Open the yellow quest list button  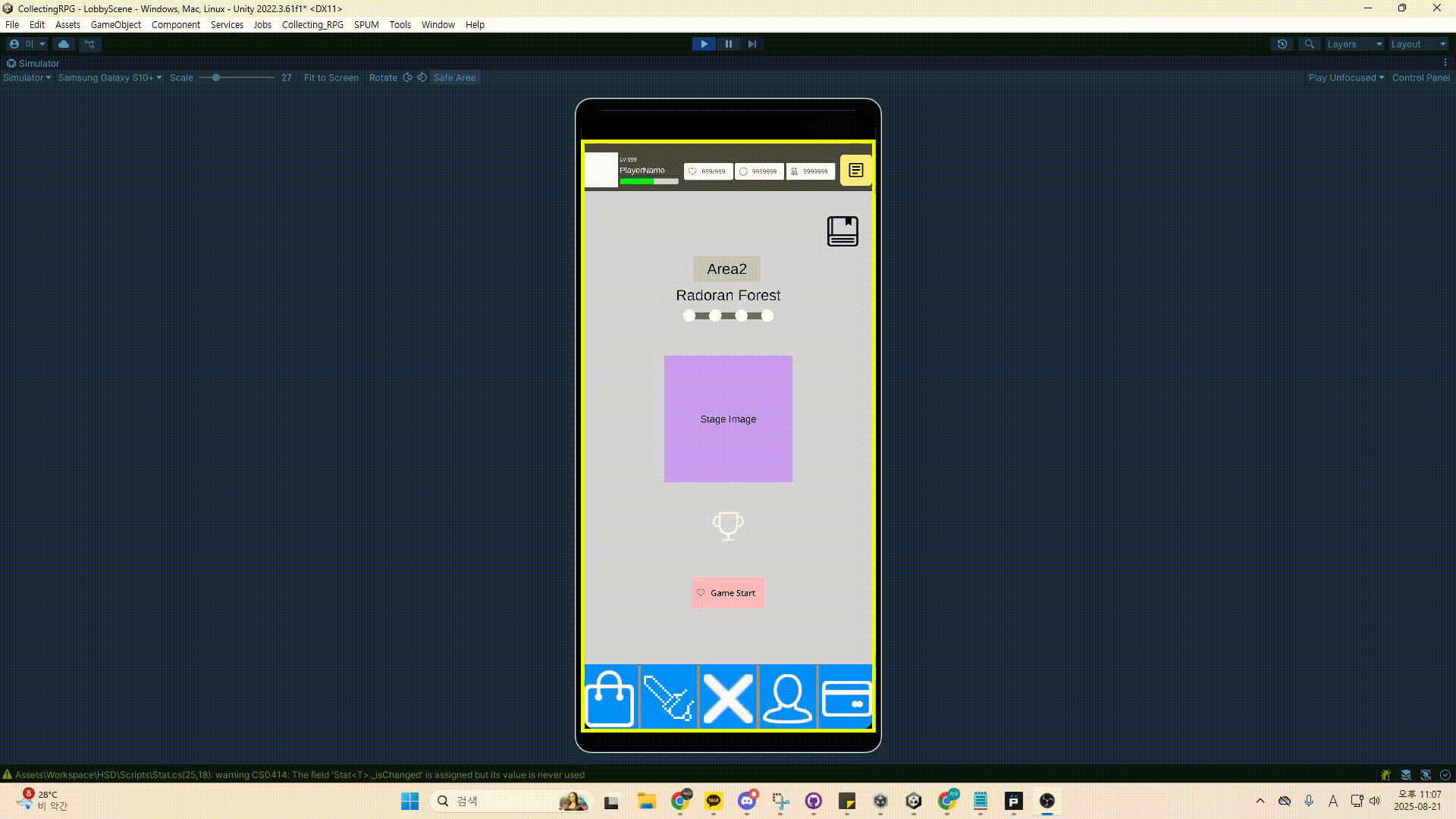pyautogui.click(x=856, y=171)
